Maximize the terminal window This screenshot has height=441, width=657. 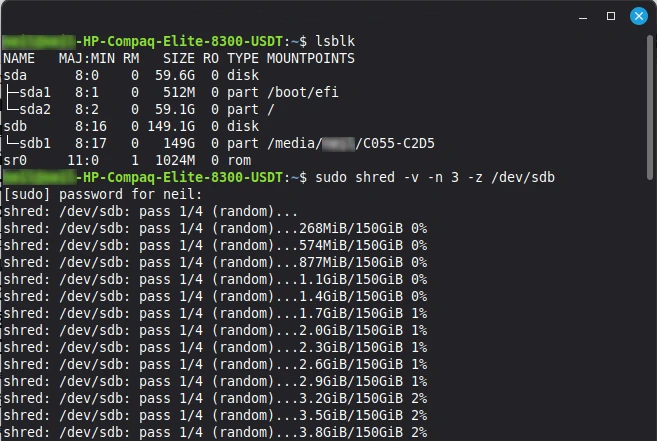pyautogui.click(x=611, y=16)
